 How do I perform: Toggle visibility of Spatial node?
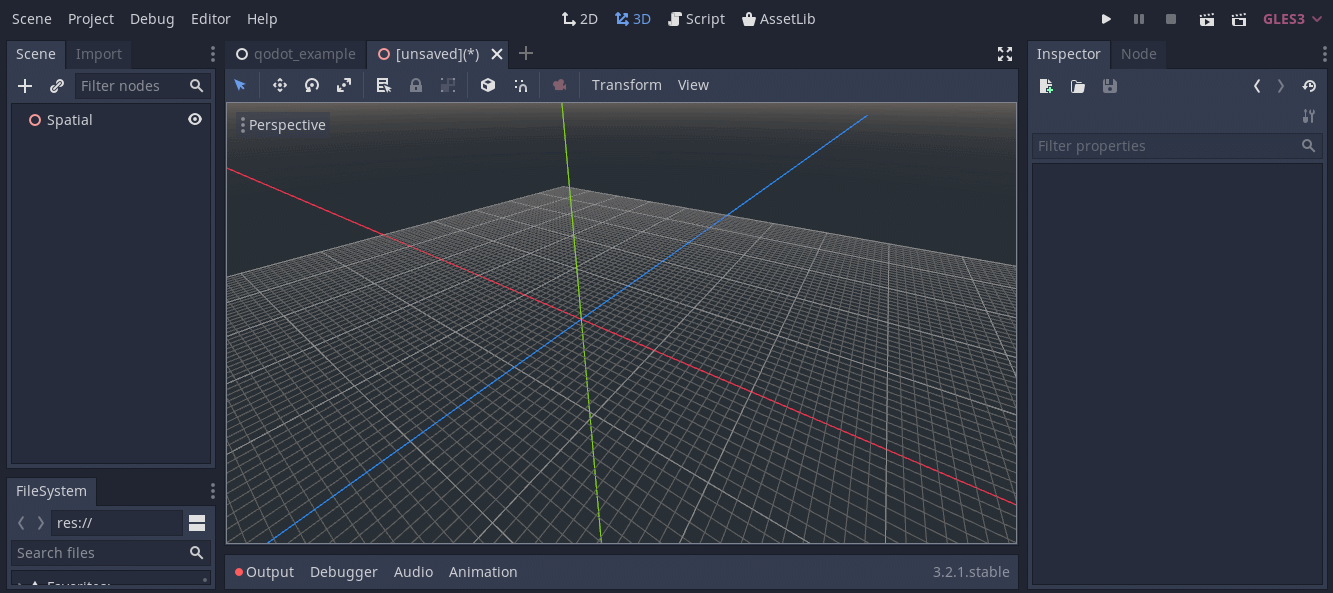pos(195,119)
